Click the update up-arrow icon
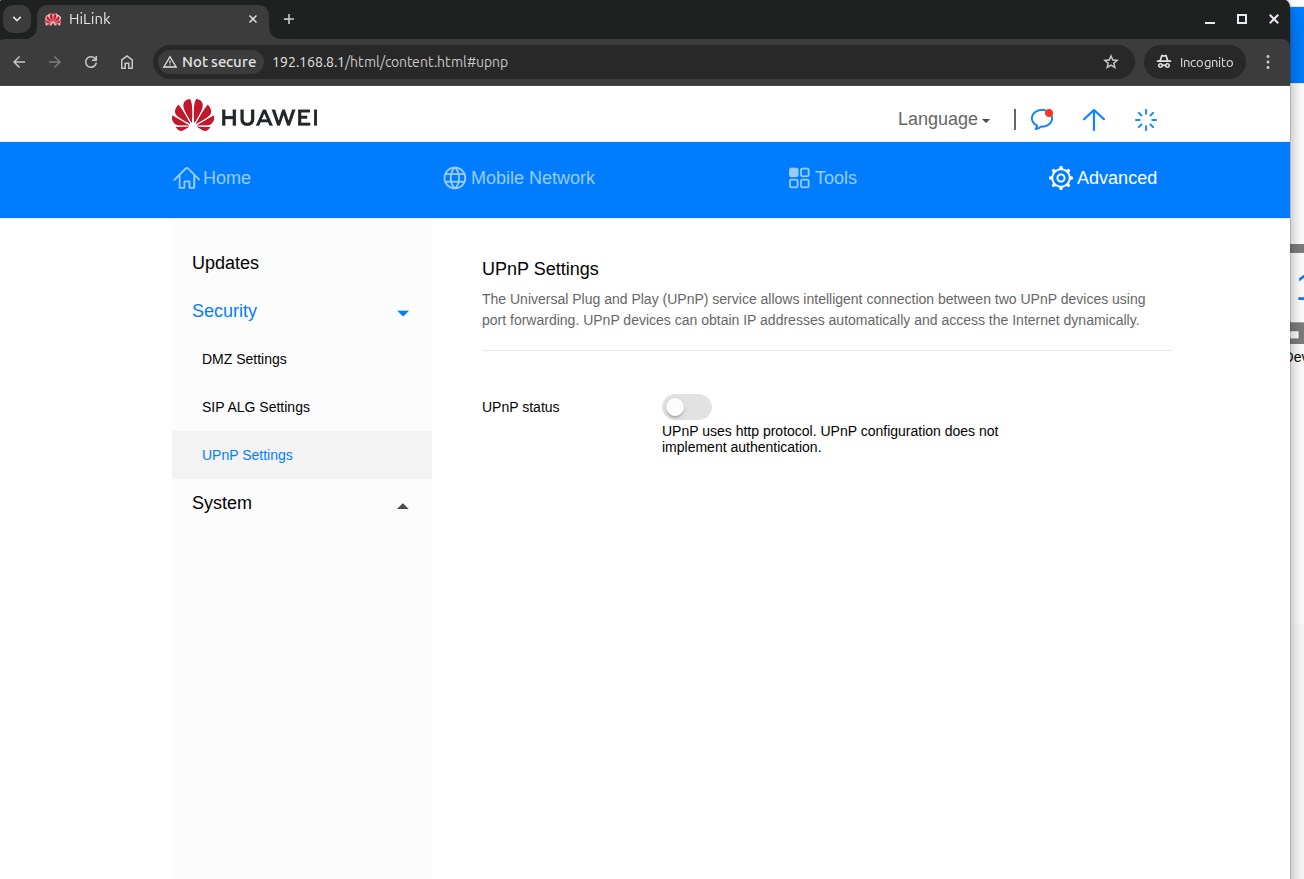The width and height of the screenshot is (1304, 879). [1094, 119]
